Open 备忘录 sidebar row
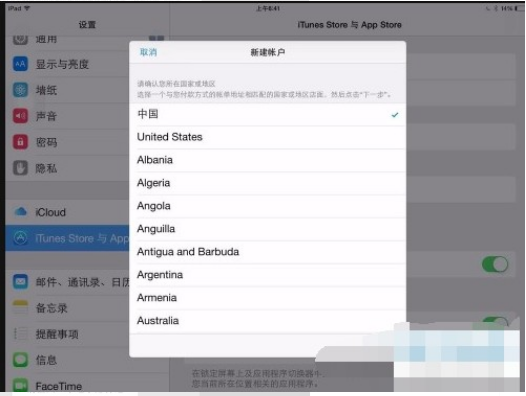Image resolution: width=526 pixels, height=396 pixels. pos(67,308)
